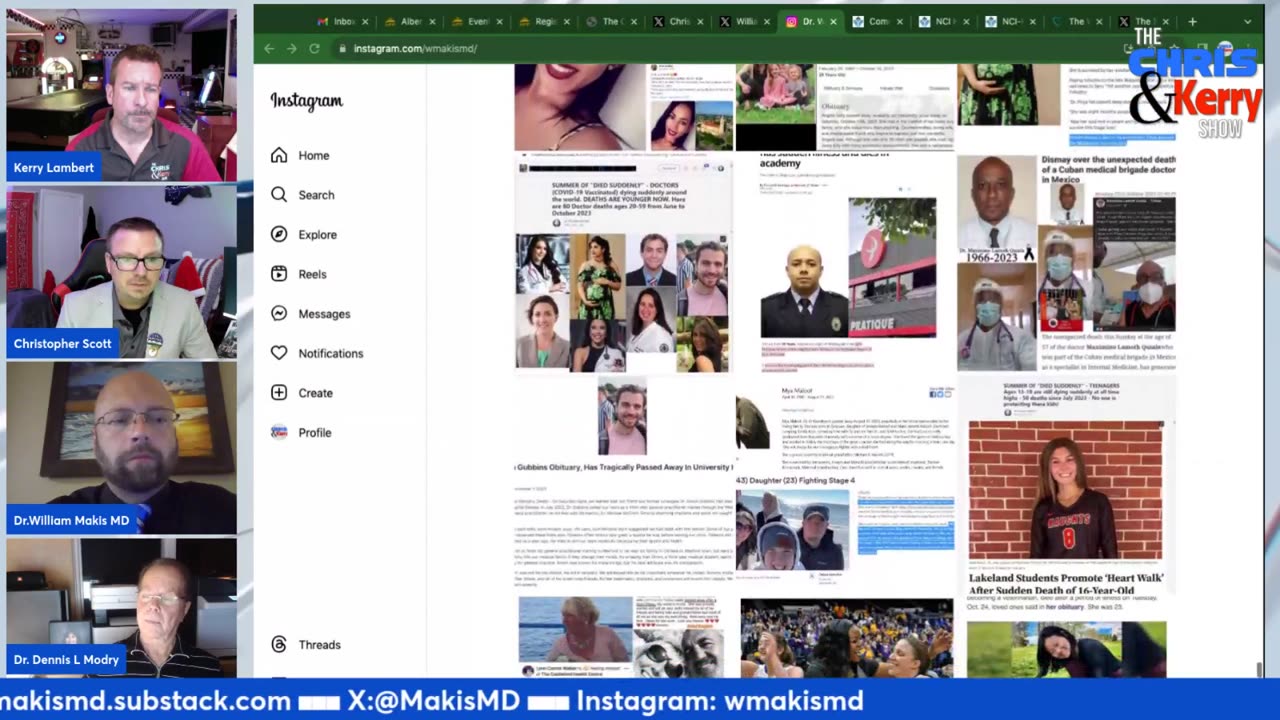The image size is (1280, 720).
Task: Select Christopher Scott video feed
Action: (121, 272)
